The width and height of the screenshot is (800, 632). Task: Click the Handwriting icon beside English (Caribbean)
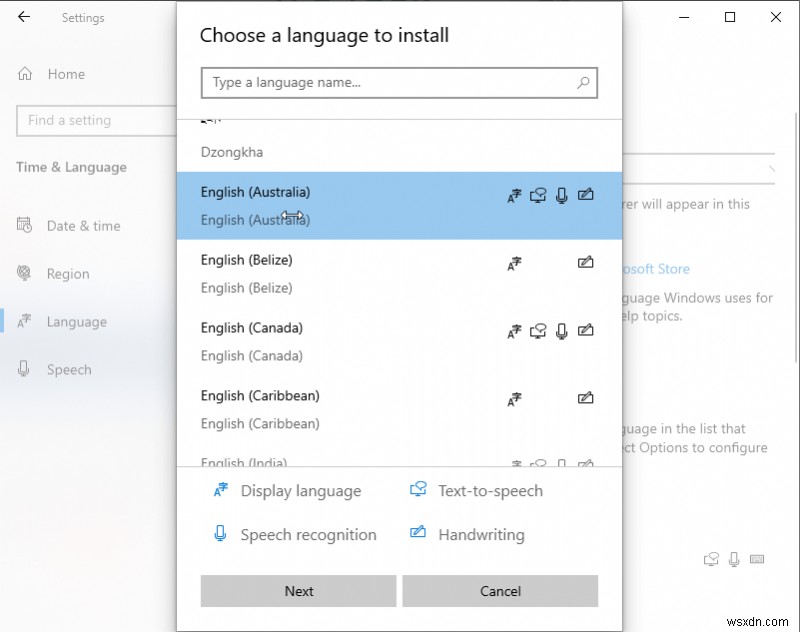(586, 399)
